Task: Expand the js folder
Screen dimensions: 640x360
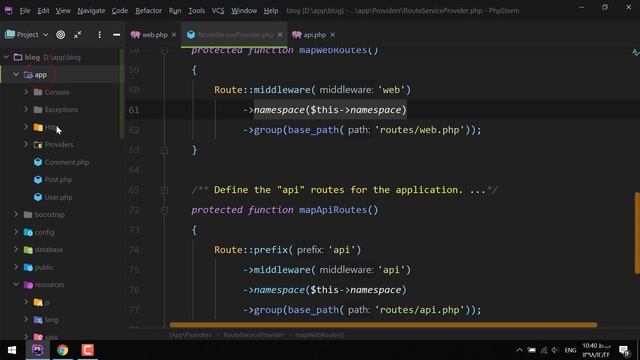Action: coord(26,302)
